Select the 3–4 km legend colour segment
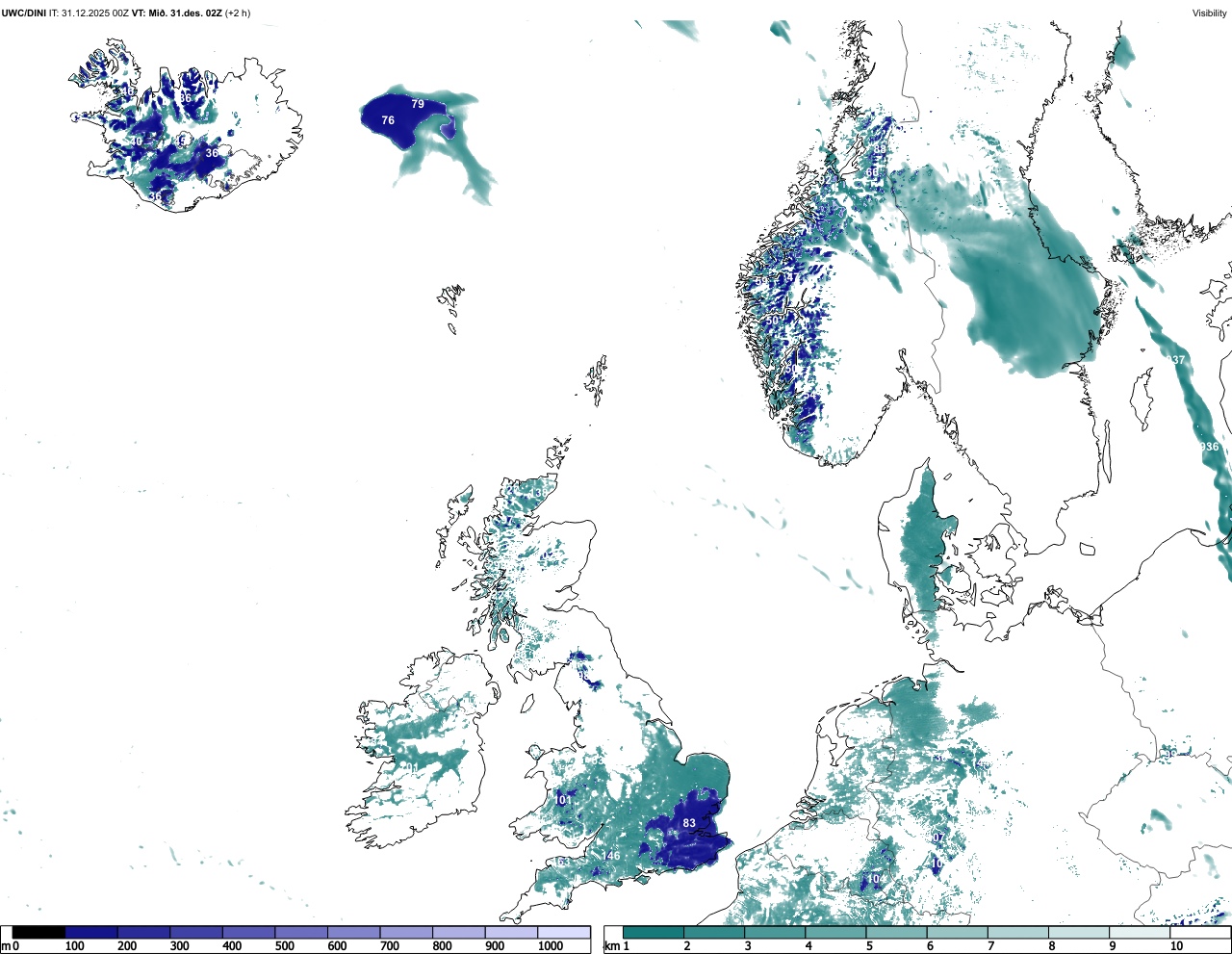Image resolution: width=1232 pixels, height=954 pixels. [x=775, y=933]
